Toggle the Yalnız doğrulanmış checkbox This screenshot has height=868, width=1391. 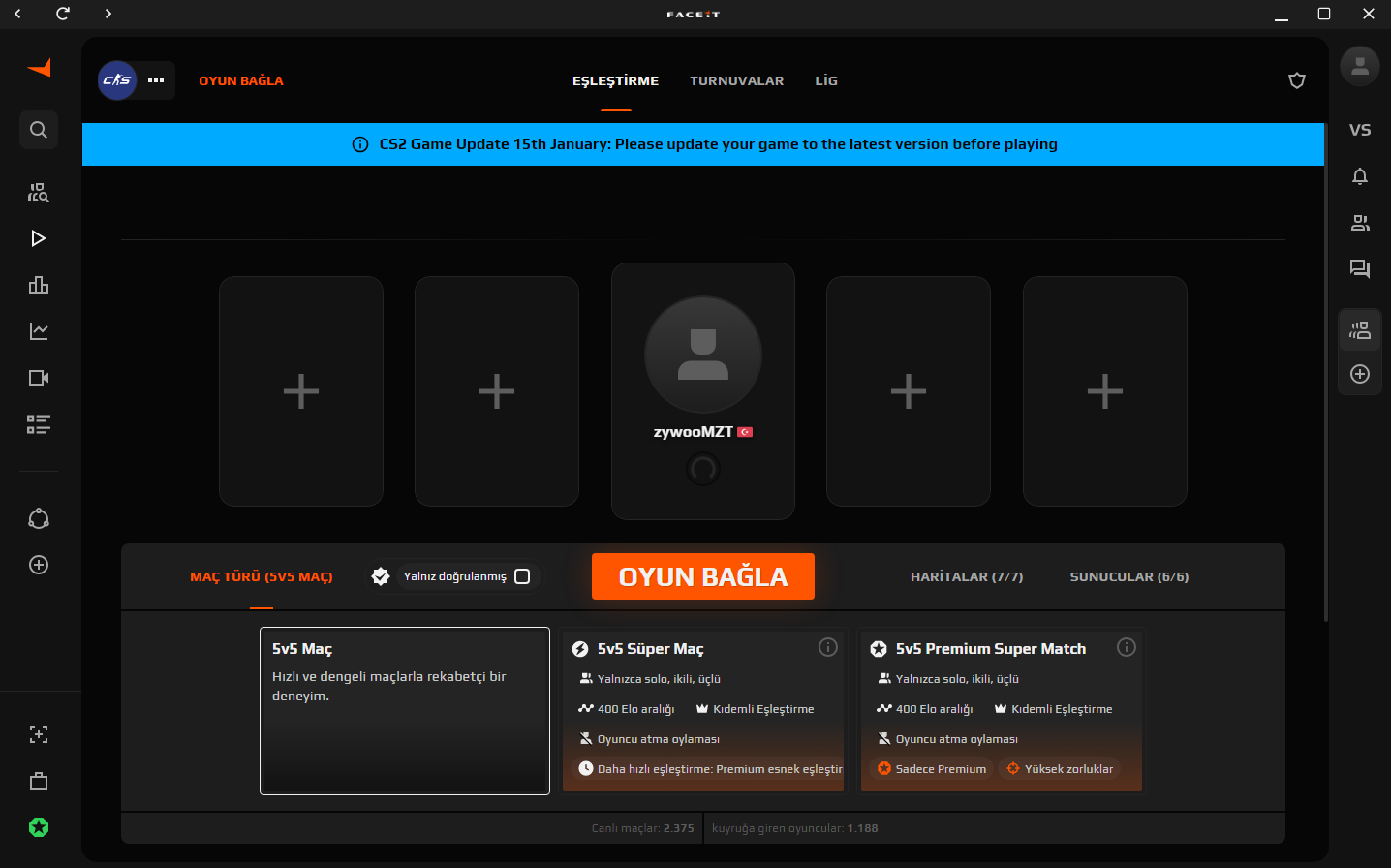522,576
